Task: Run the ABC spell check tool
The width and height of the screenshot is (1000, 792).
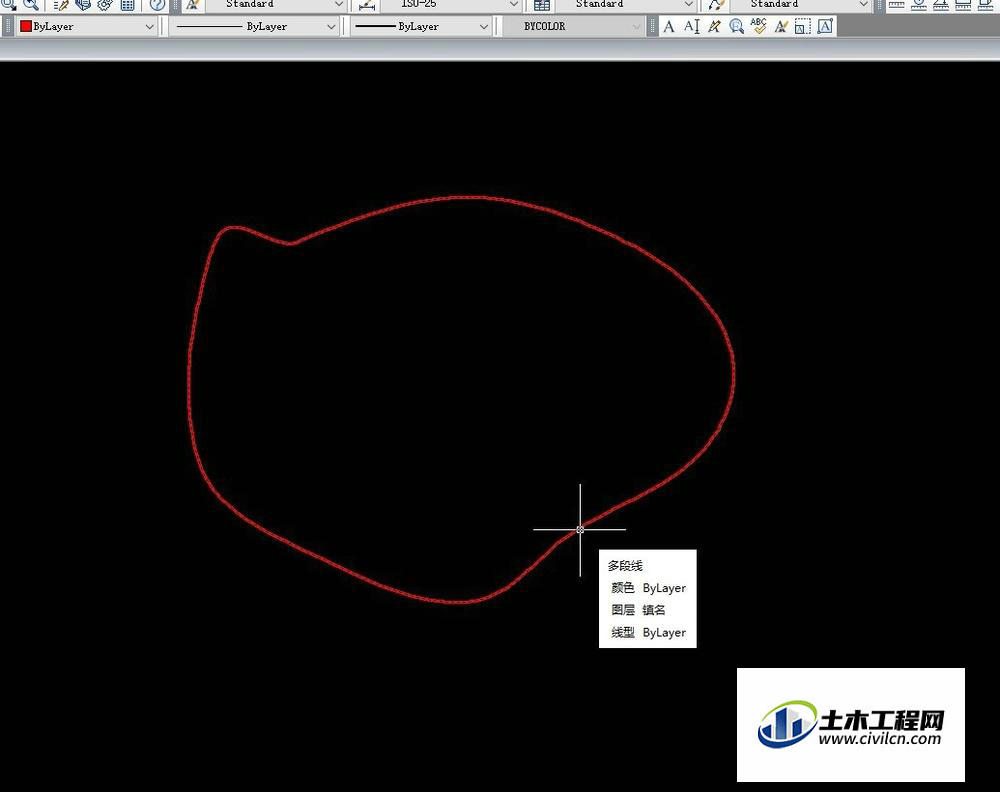Action: 759,27
